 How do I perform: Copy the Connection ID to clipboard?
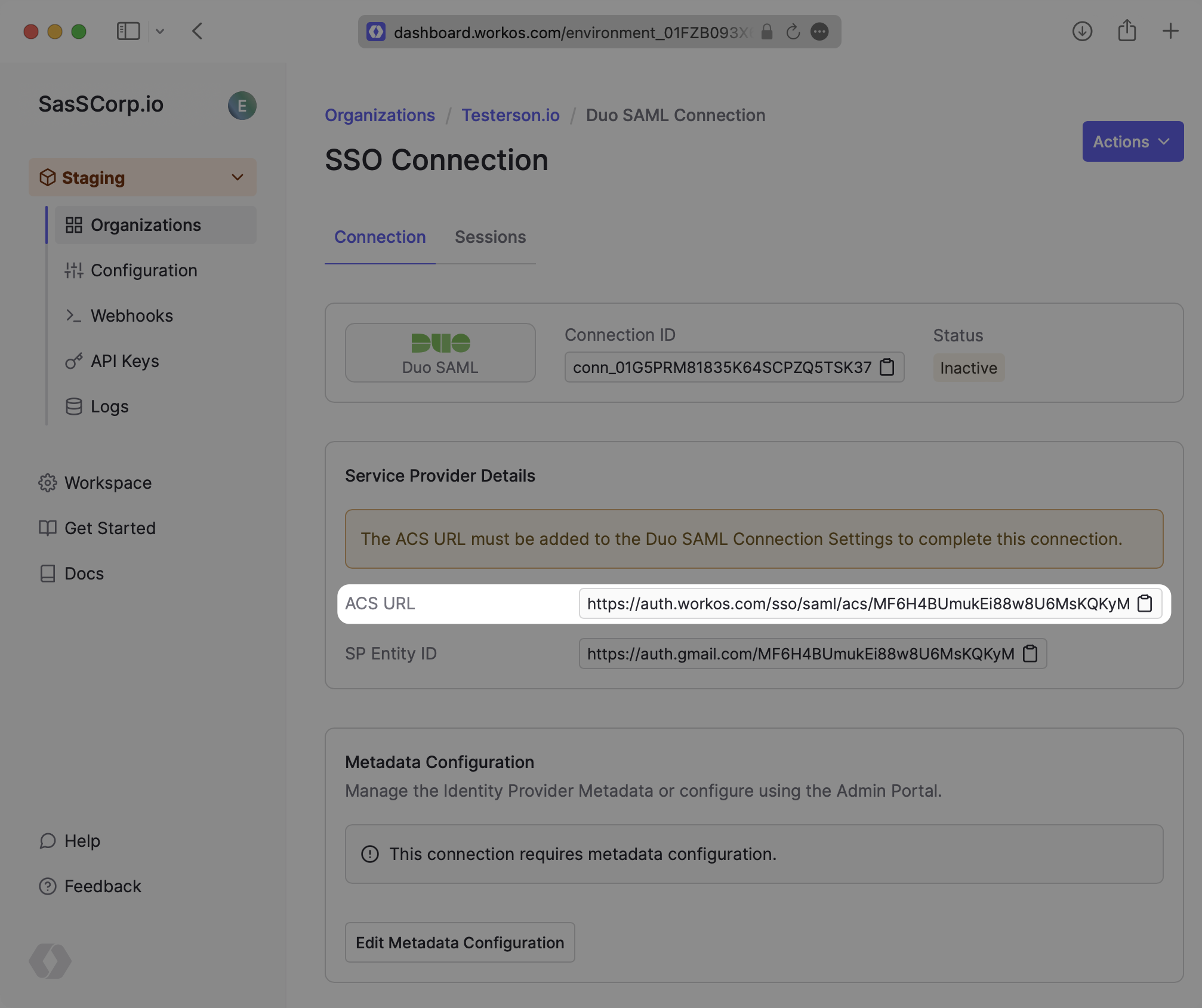[887, 367]
